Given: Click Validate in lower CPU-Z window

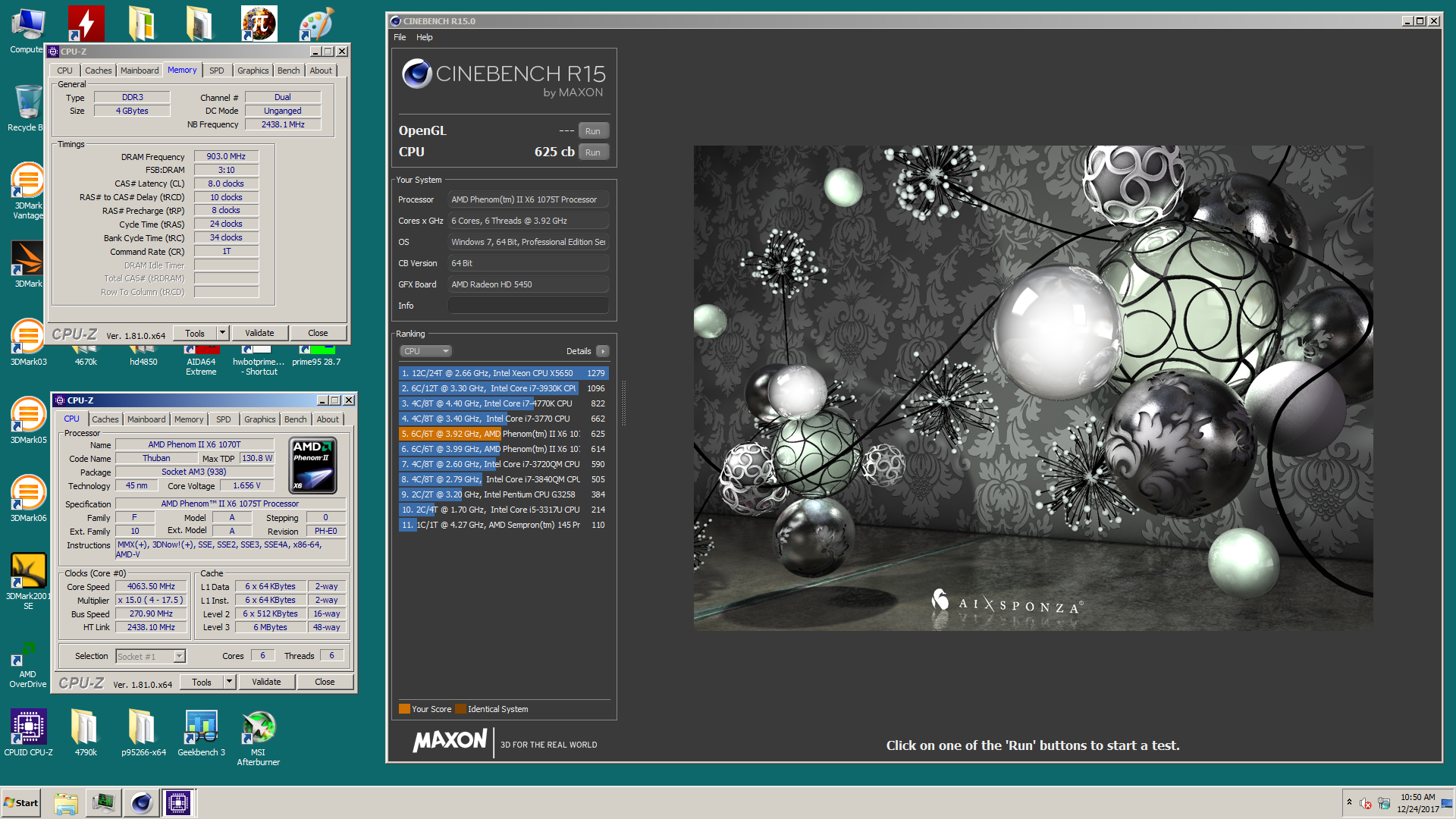Looking at the screenshot, I should point(266,682).
